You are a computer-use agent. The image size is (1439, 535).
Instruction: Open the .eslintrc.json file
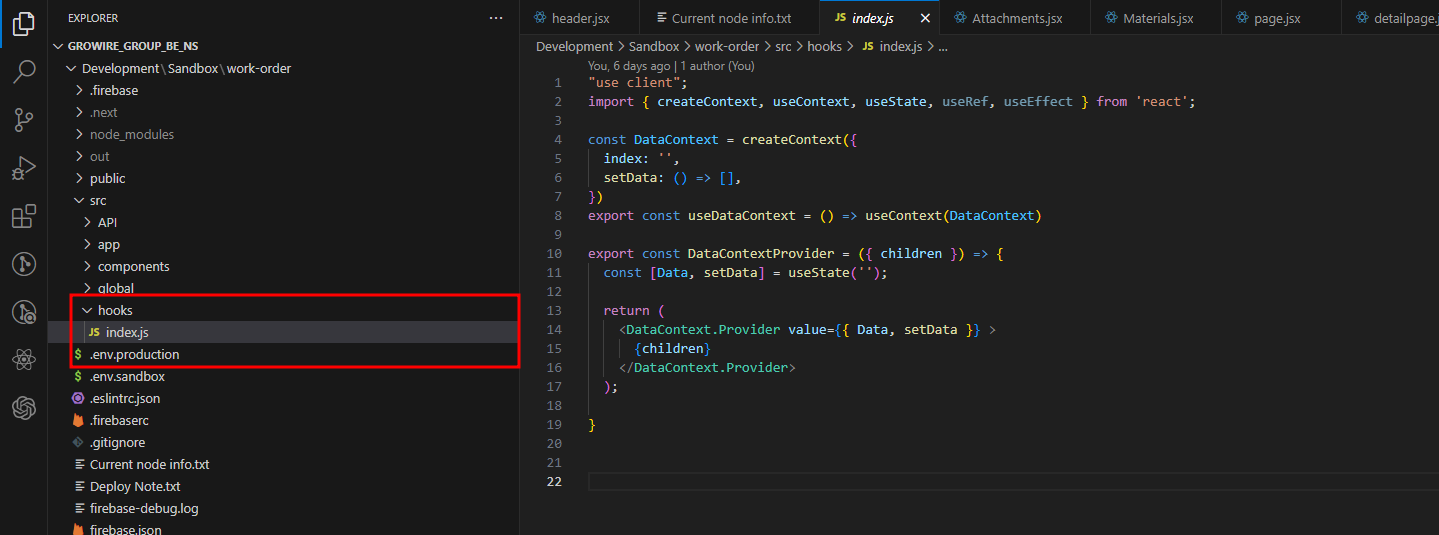tap(124, 398)
